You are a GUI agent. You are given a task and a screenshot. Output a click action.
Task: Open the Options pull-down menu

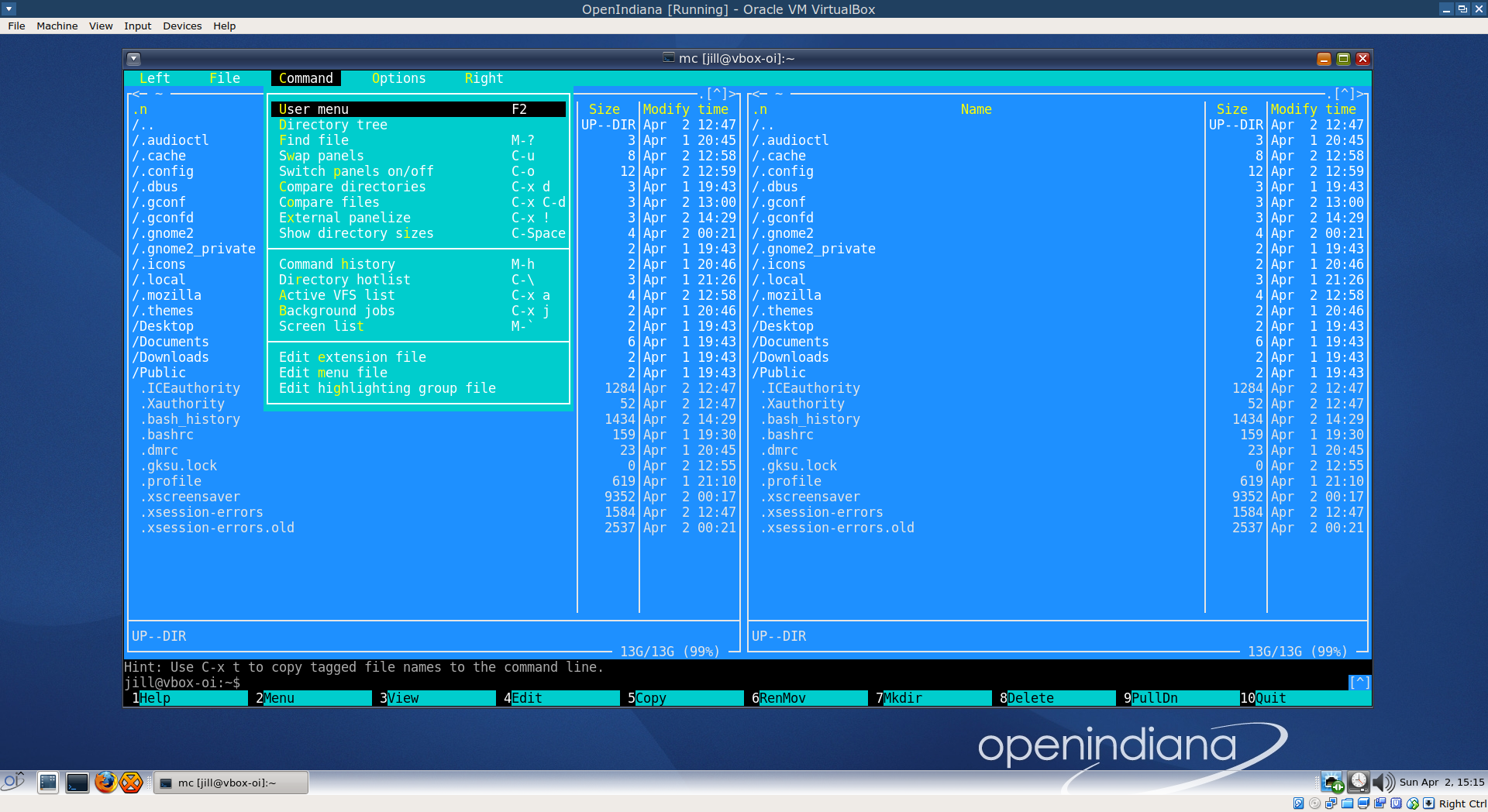398,78
